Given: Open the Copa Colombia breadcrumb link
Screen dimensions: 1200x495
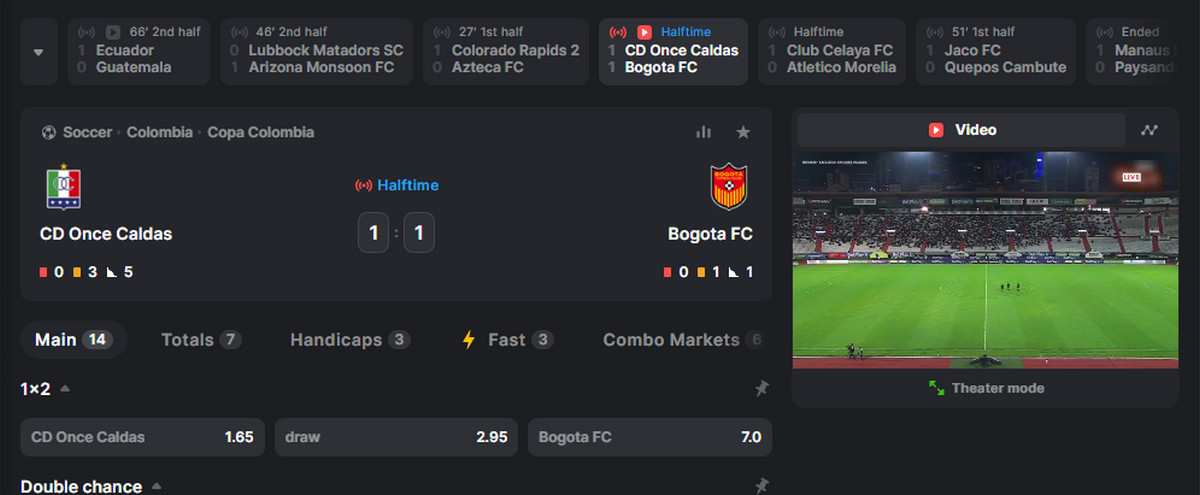Looking at the screenshot, I should (x=260, y=132).
